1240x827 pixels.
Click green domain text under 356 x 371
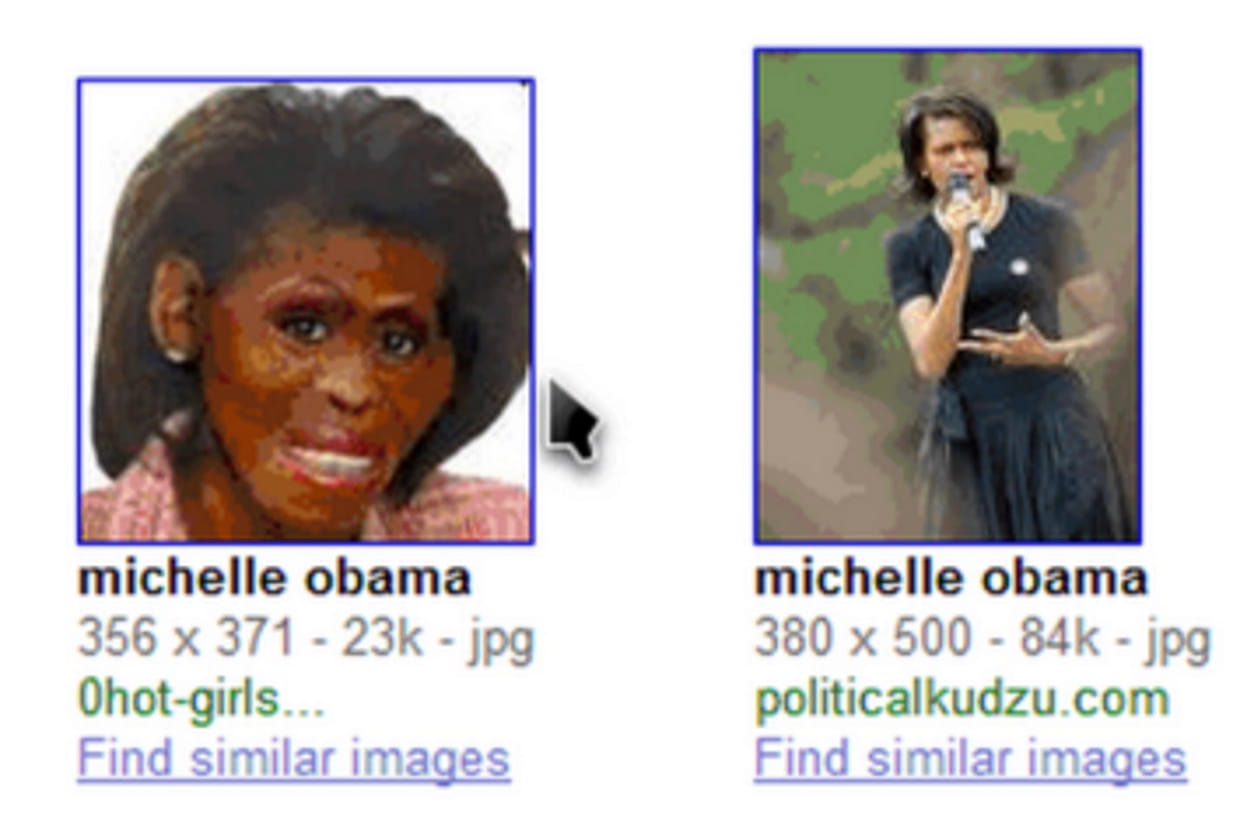[x=201, y=699]
